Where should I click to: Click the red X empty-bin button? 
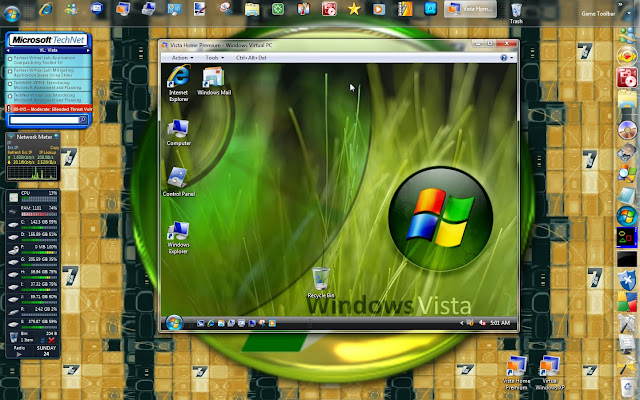point(51,340)
